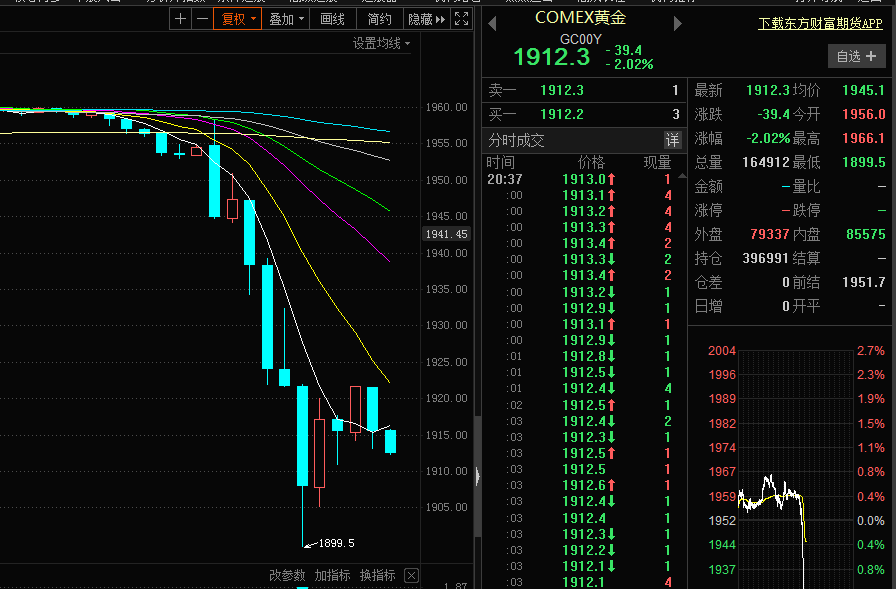Activate the 画线 drawing tool
The width and height of the screenshot is (896, 589).
pos(333,19)
